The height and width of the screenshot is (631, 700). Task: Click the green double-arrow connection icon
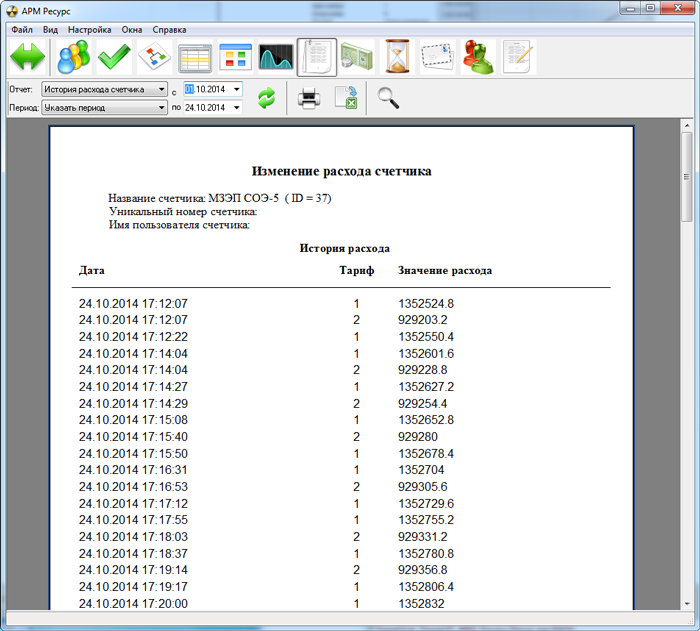click(28, 57)
